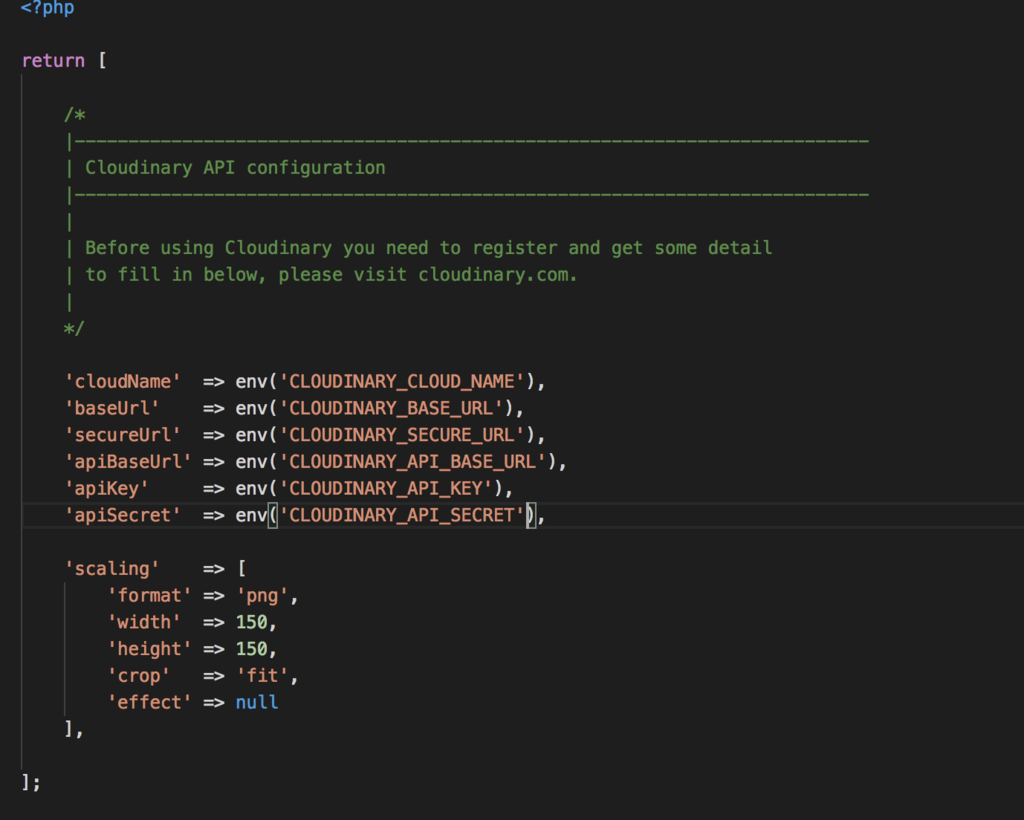Image resolution: width=1024 pixels, height=820 pixels.
Task: Click the '],' closing the scaling array
Action: [x=74, y=729]
